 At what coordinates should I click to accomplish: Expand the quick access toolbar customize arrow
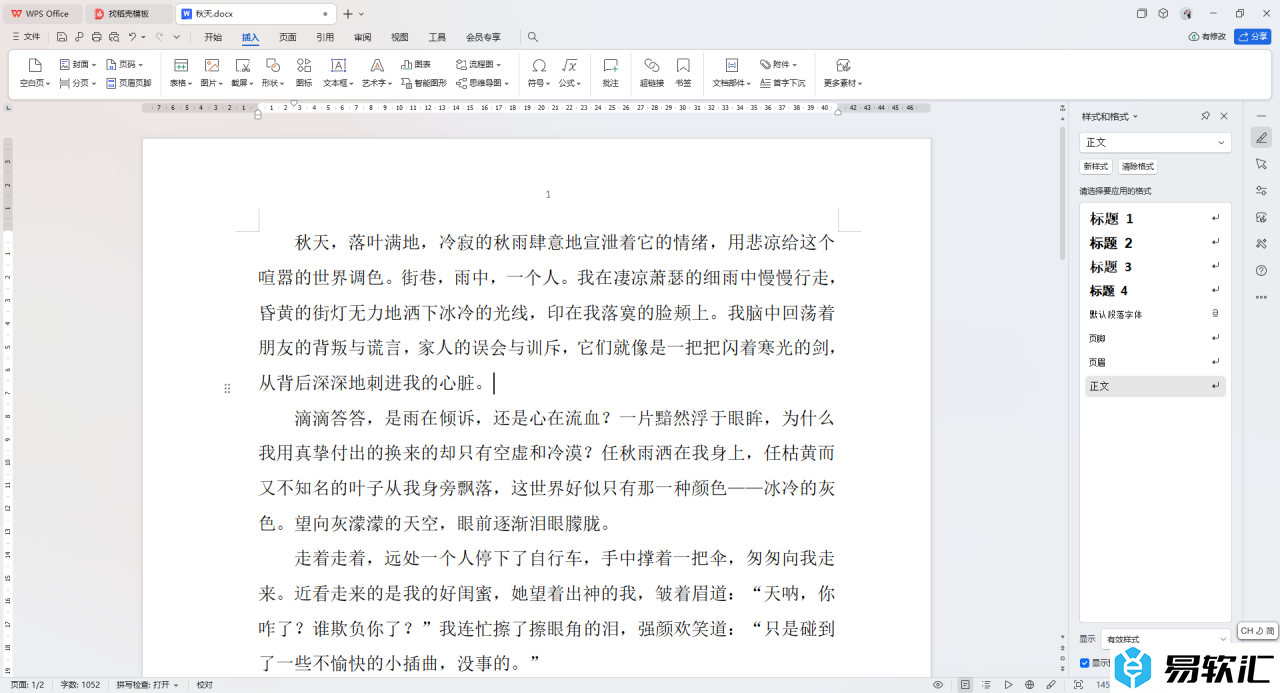(177, 37)
